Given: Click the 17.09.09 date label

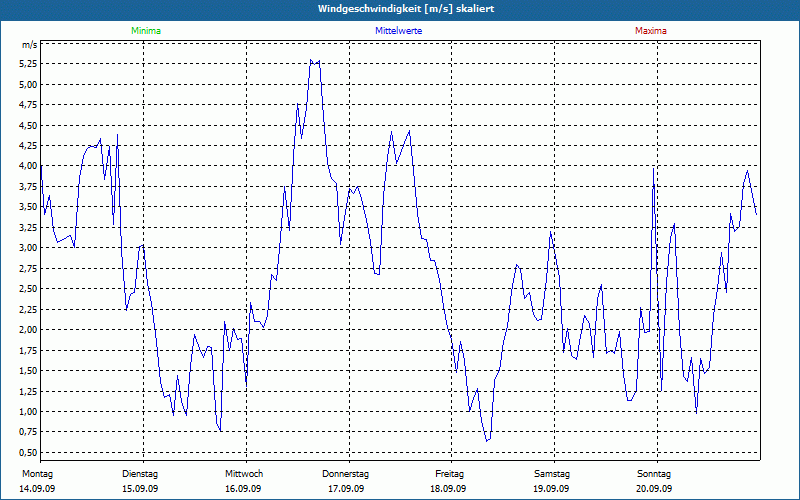Looking at the screenshot, I should 346,489.
